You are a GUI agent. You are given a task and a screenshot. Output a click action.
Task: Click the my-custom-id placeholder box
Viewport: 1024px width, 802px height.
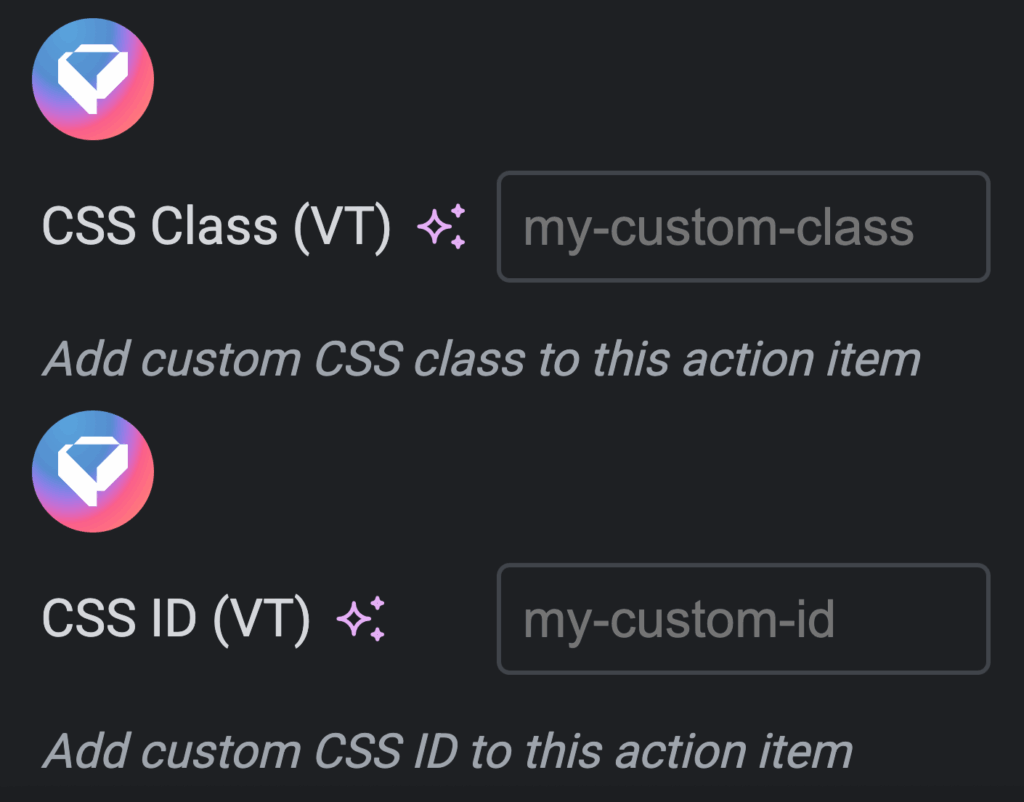743,619
